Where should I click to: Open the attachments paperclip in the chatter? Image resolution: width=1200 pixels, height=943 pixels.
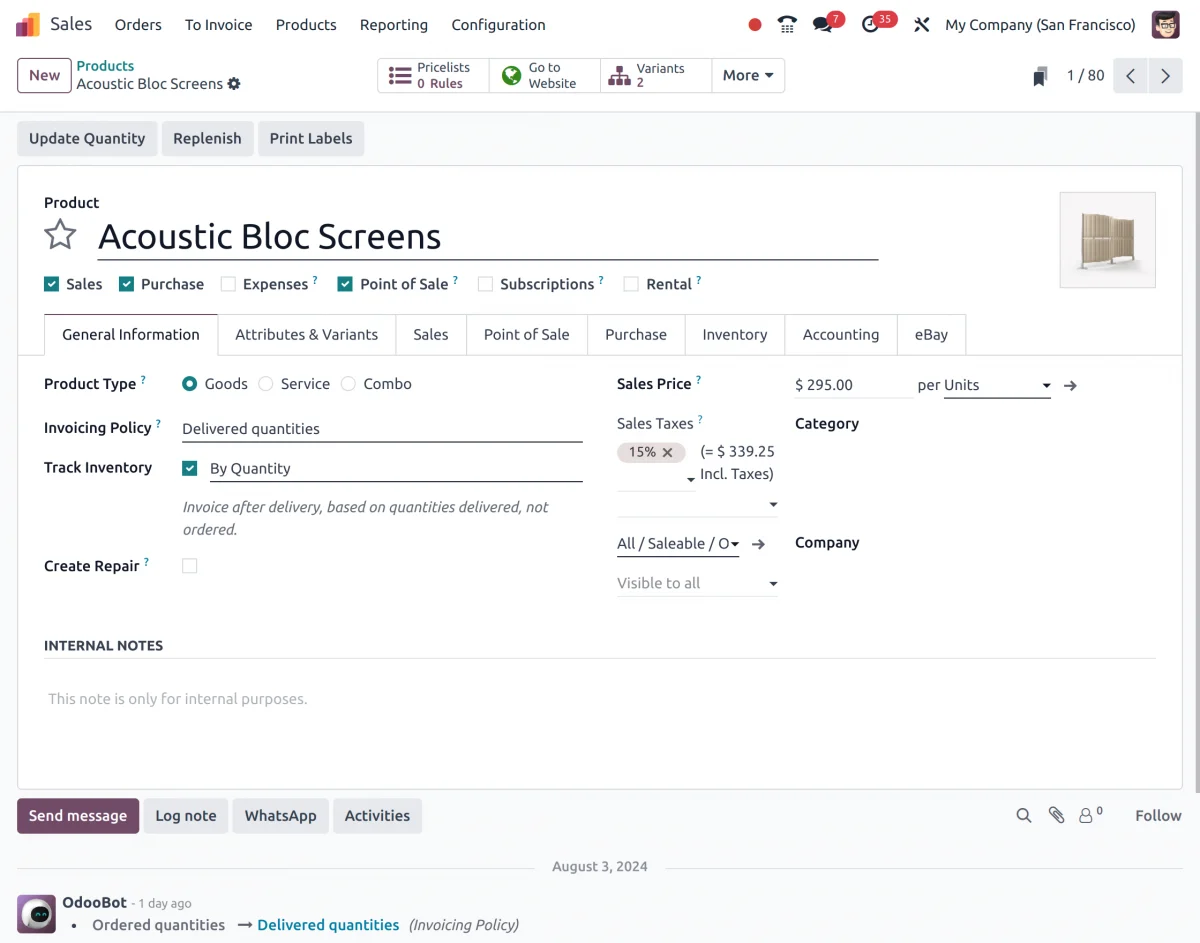click(x=1057, y=815)
